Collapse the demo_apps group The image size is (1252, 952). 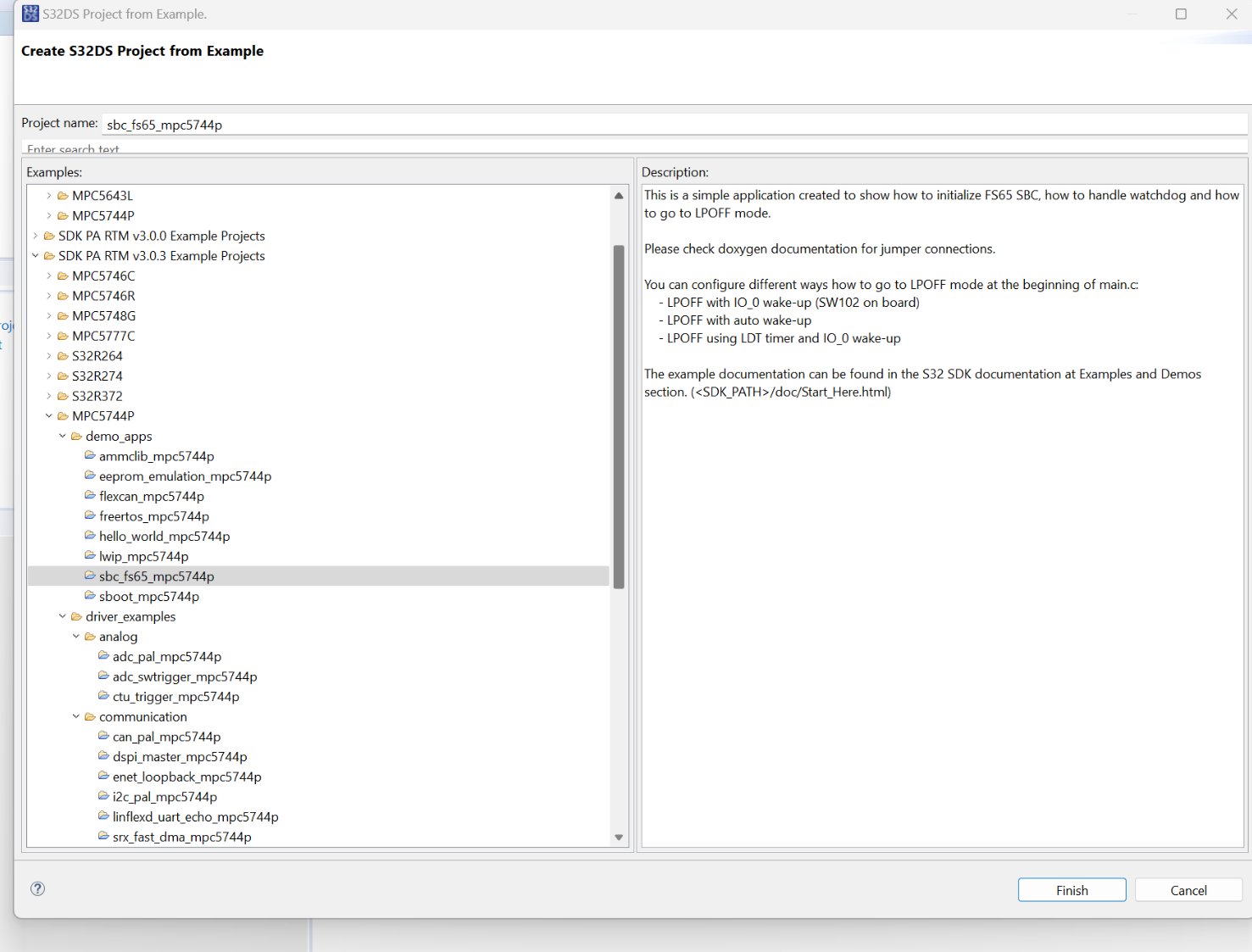pos(62,436)
